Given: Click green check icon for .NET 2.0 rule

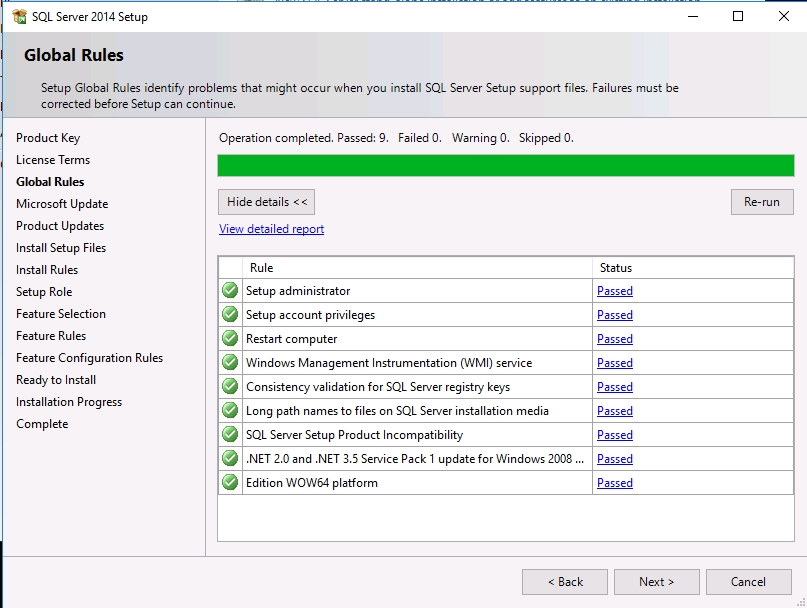Looking at the screenshot, I should tap(230, 458).
